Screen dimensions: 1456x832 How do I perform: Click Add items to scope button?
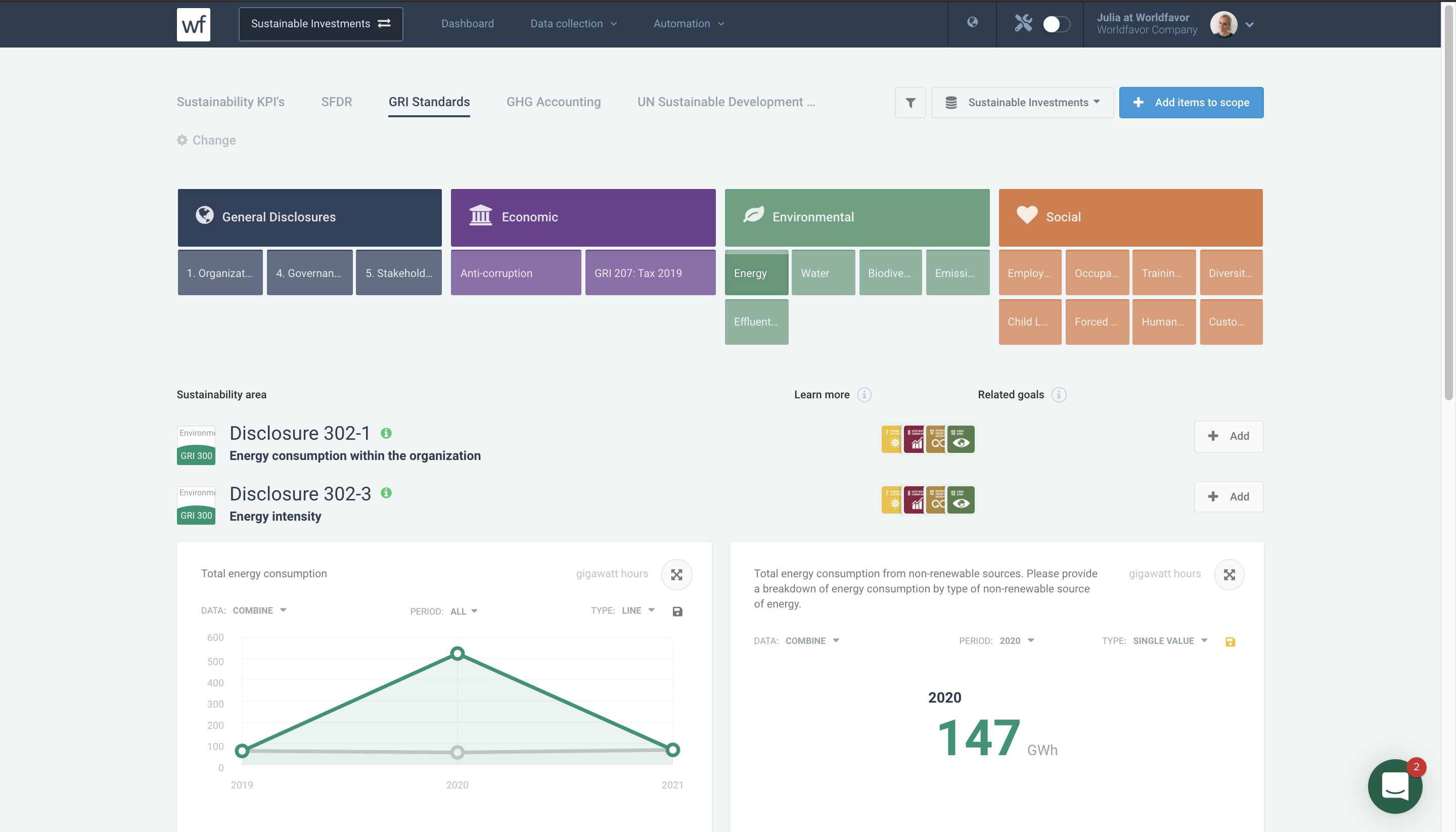1191,102
